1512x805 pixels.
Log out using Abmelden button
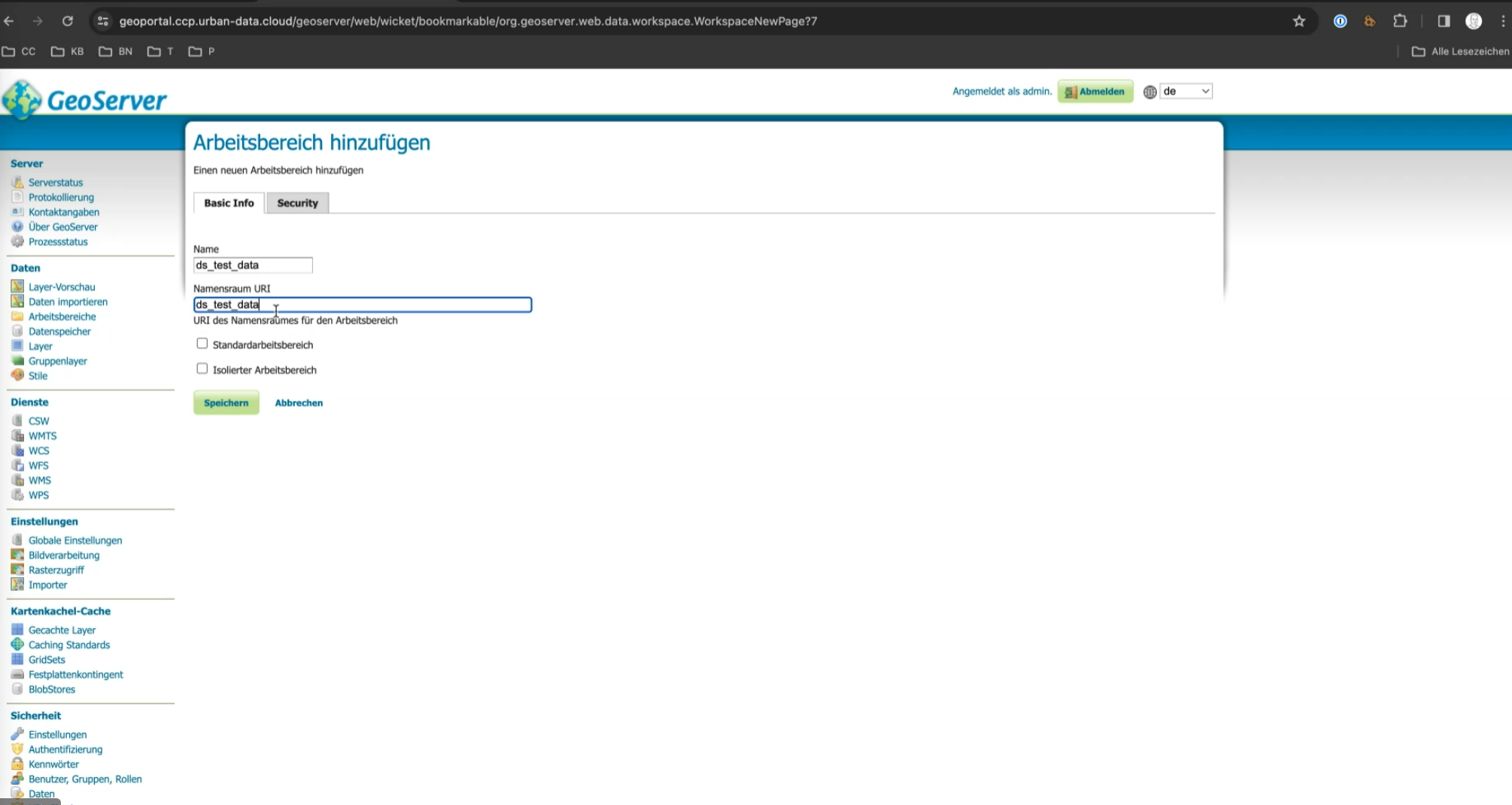(x=1095, y=91)
